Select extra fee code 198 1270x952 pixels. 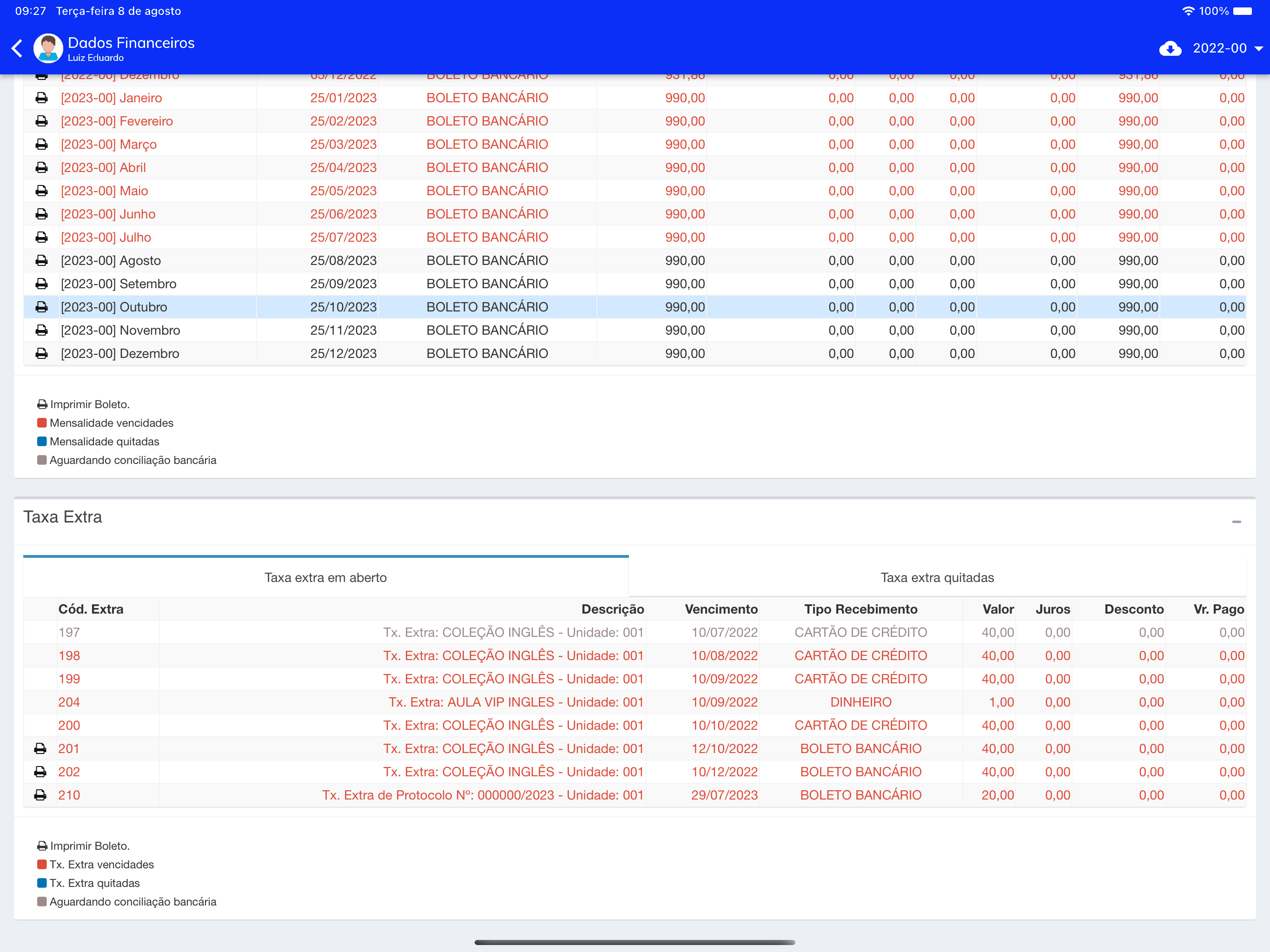pos(69,656)
